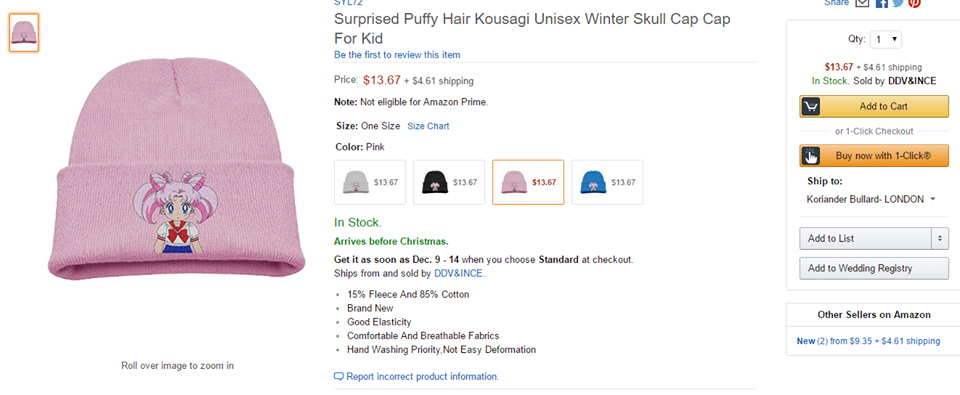This screenshot has height=395, width=960.
Task: Select the black beanie color option
Action: pyautogui.click(x=449, y=182)
